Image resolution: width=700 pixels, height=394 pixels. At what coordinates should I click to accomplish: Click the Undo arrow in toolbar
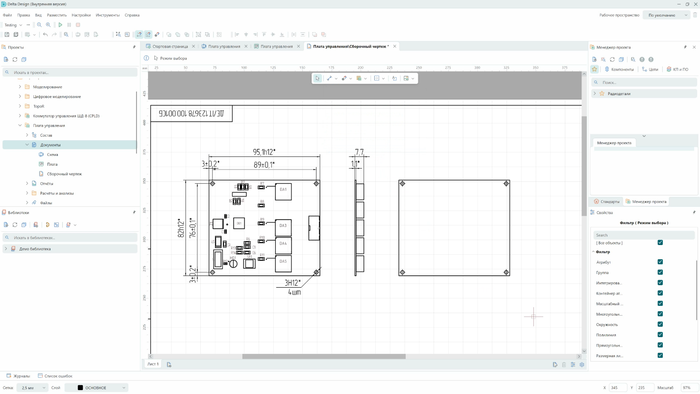[45, 35]
